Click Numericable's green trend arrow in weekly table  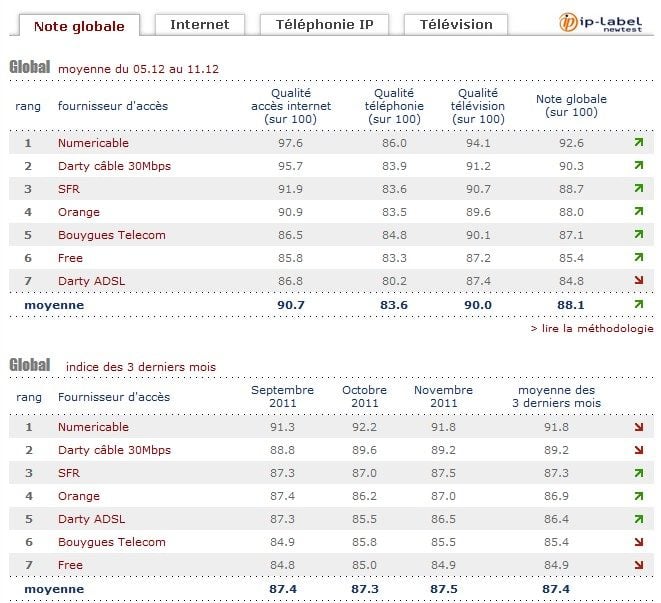[x=638, y=143]
